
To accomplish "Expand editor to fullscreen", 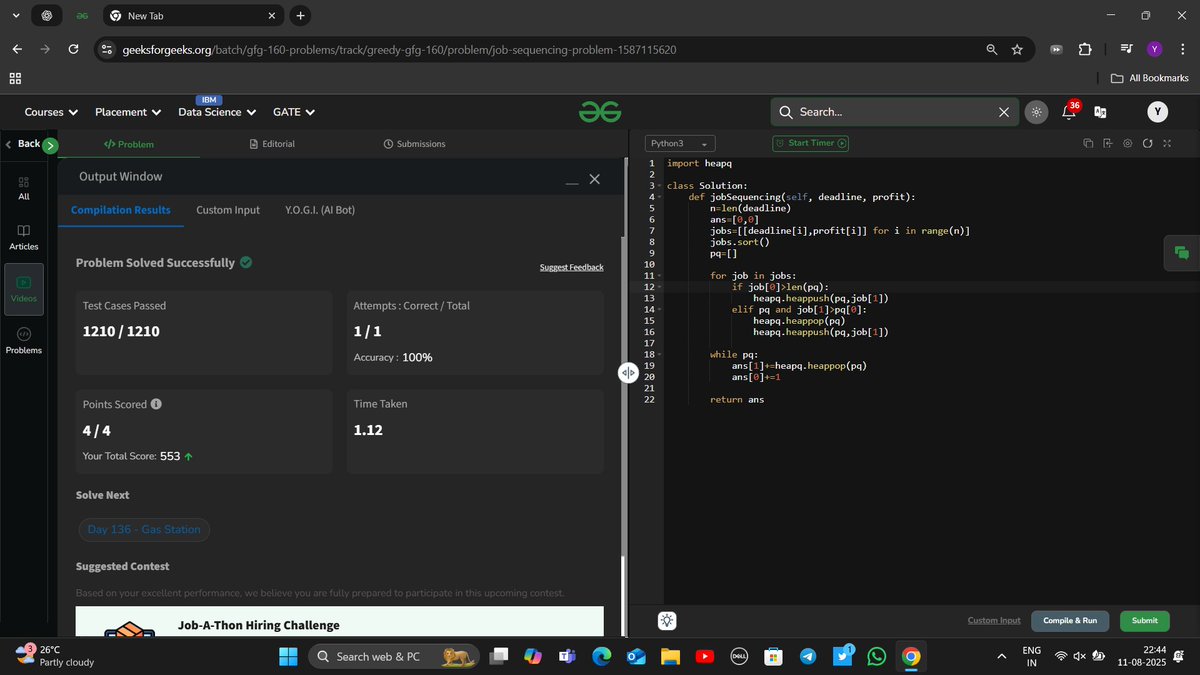I will [1166, 144].
